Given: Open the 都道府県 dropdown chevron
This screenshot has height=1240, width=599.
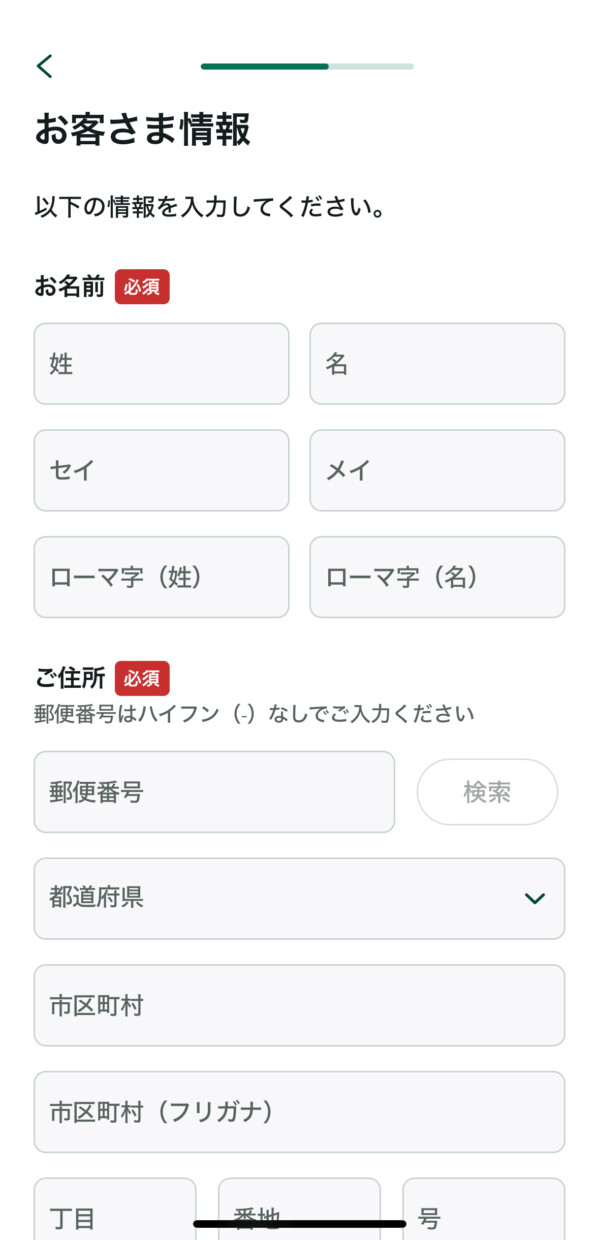Looking at the screenshot, I should [x=535, y=898].
